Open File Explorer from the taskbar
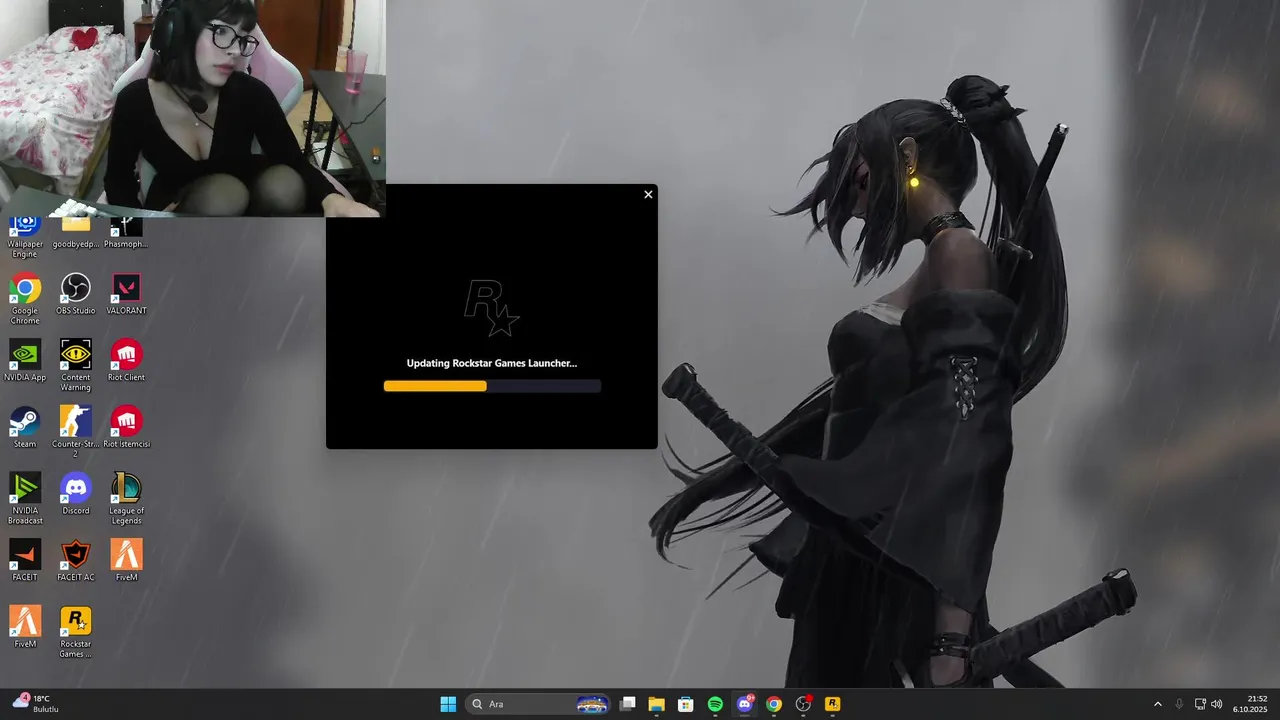 pyautogui.click(x=656, y=704)
